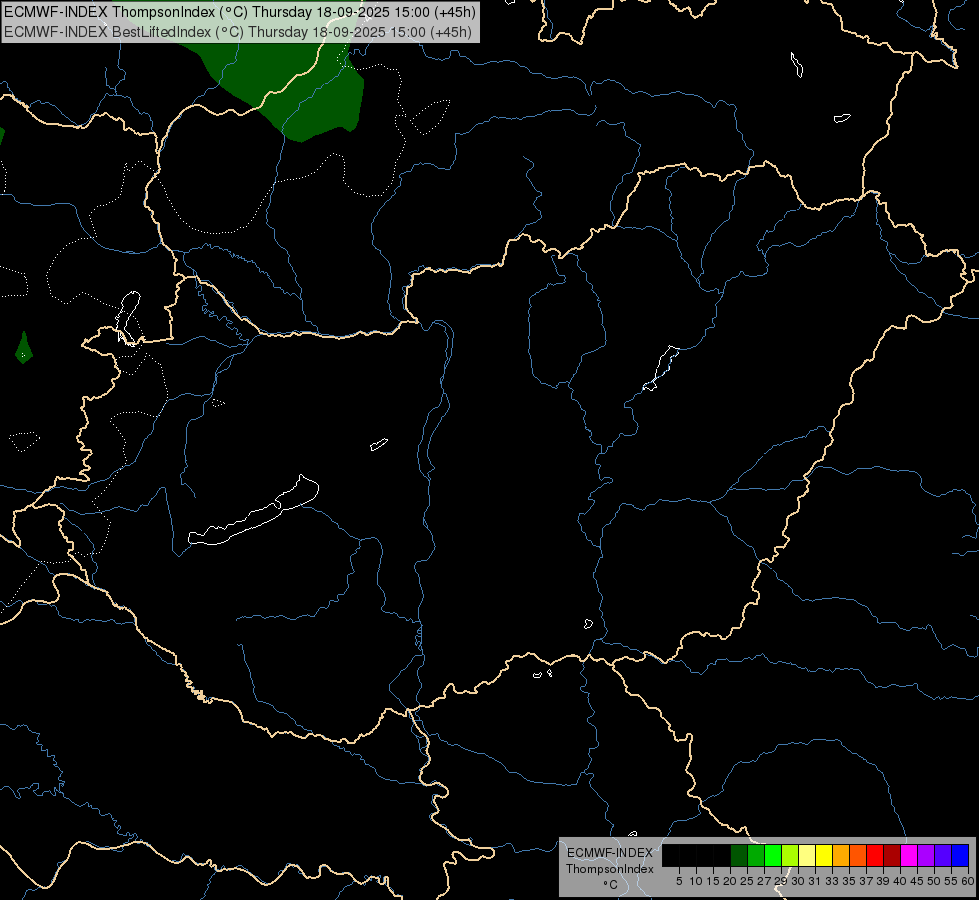Click the purple 45–50 legend swatch
This screenshot has width=979, height=900.
click(x=926, y=855)
